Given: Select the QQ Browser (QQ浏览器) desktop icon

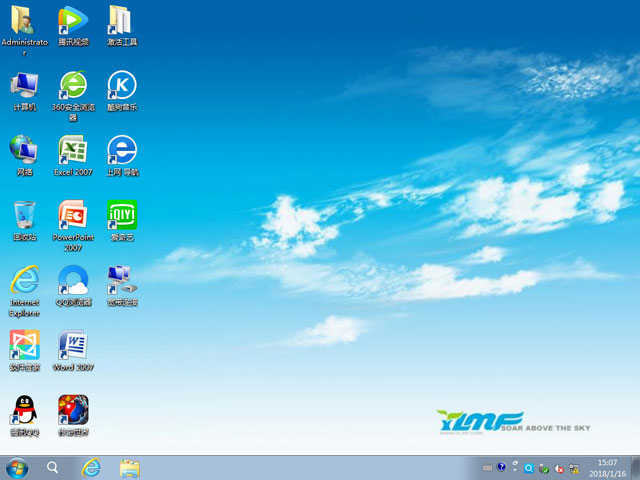Looking at the screenshot, I should click(x=73, y=281).
